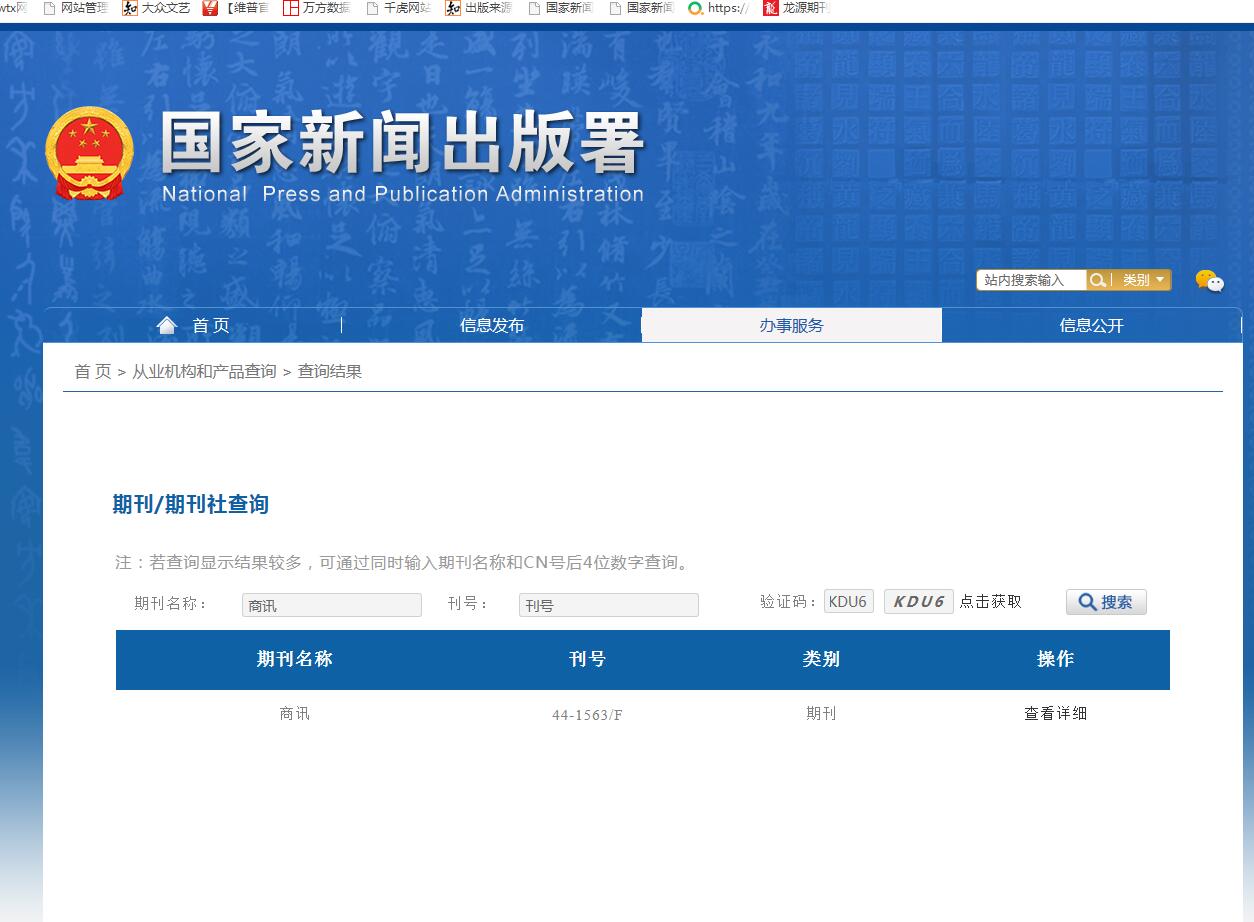This screenshot has width=1254, height=922.
Task: Switch to the 信息公开 navigation tab
Action: [x=1091, y=324]
